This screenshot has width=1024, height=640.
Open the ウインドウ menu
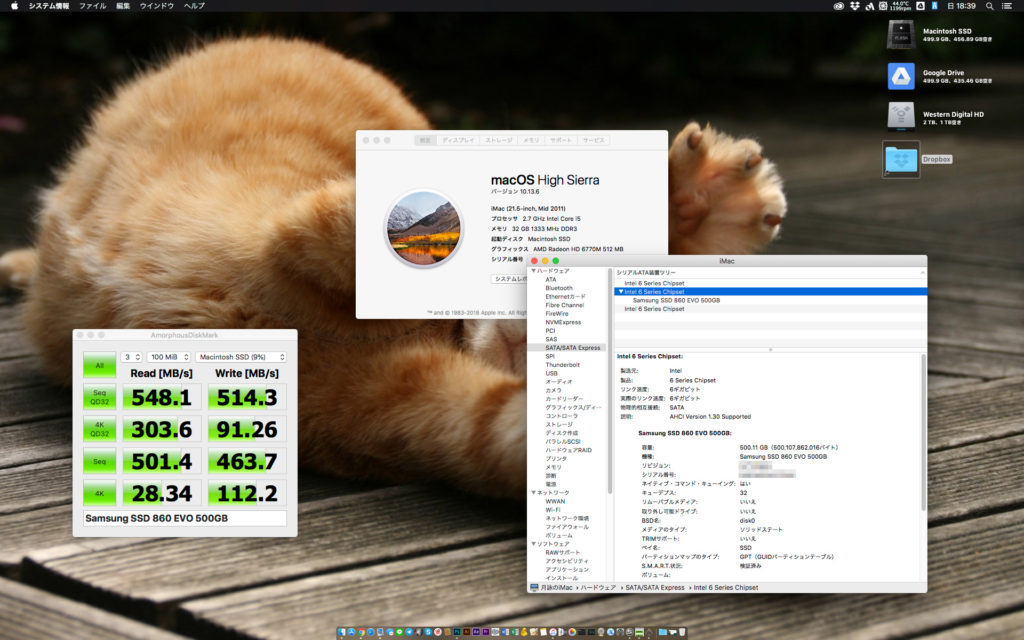point(157,6)
